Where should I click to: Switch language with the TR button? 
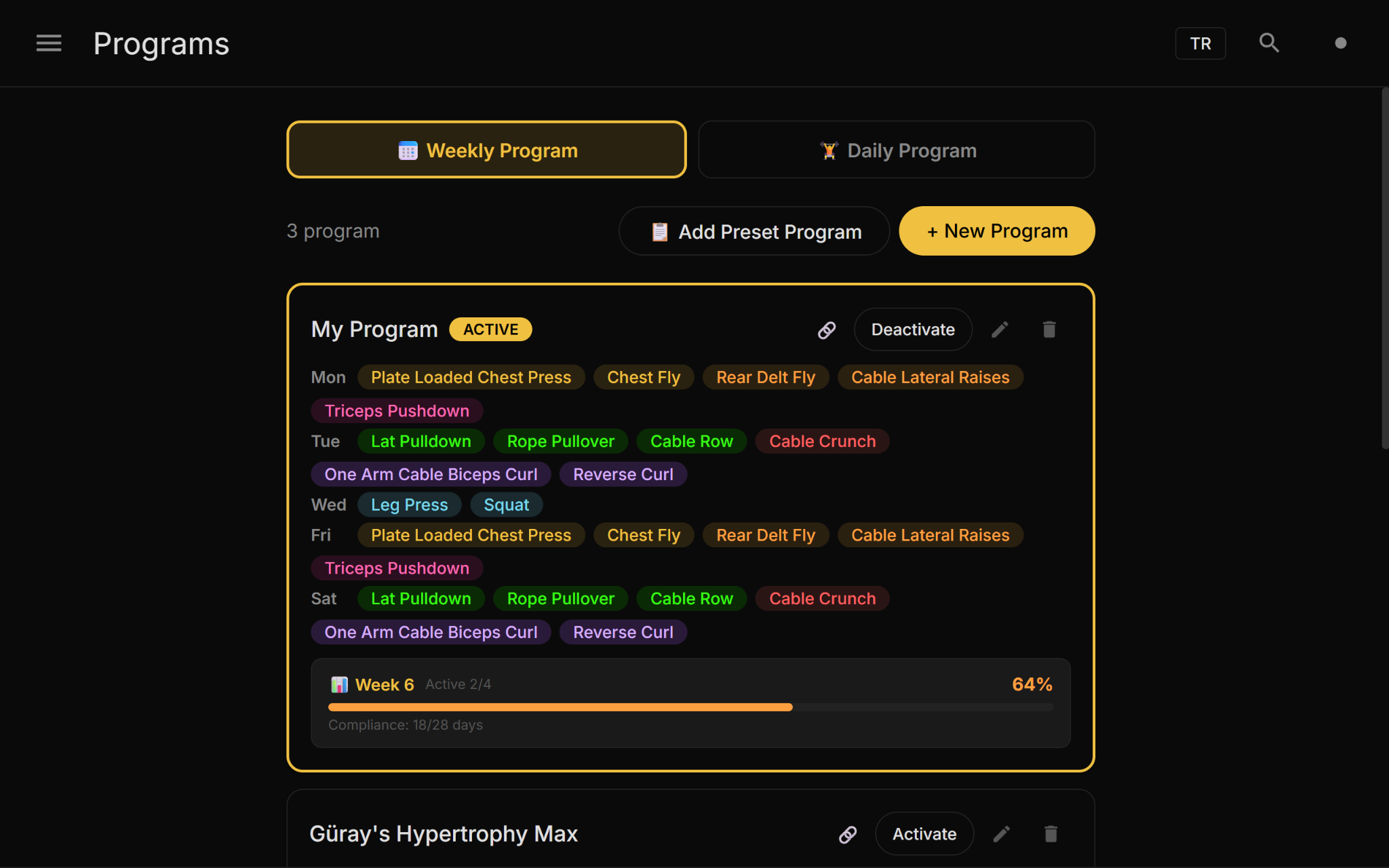pyautogui.click(x=1200, y=43)
